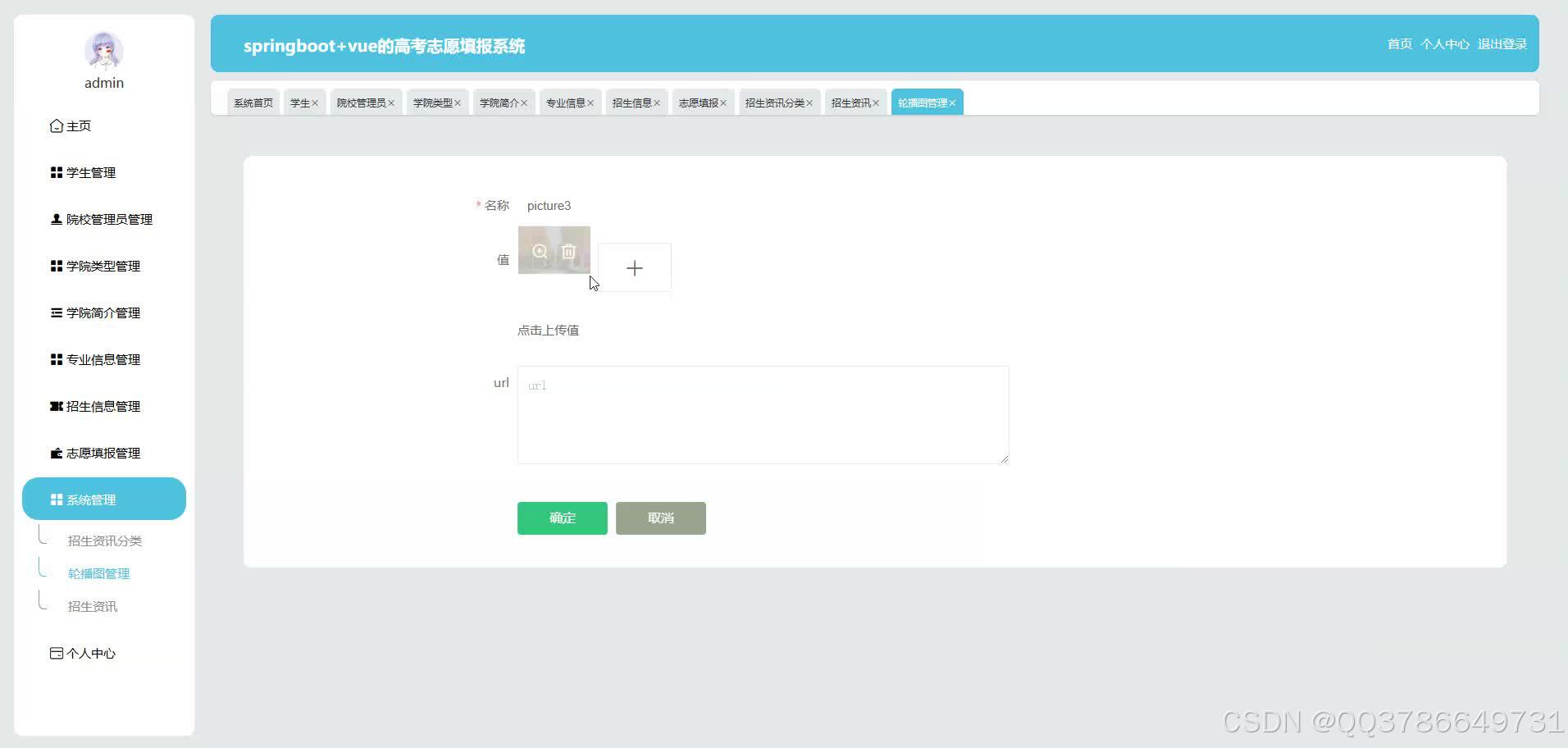Close the 院校管理员 tab

click(391, 103)
